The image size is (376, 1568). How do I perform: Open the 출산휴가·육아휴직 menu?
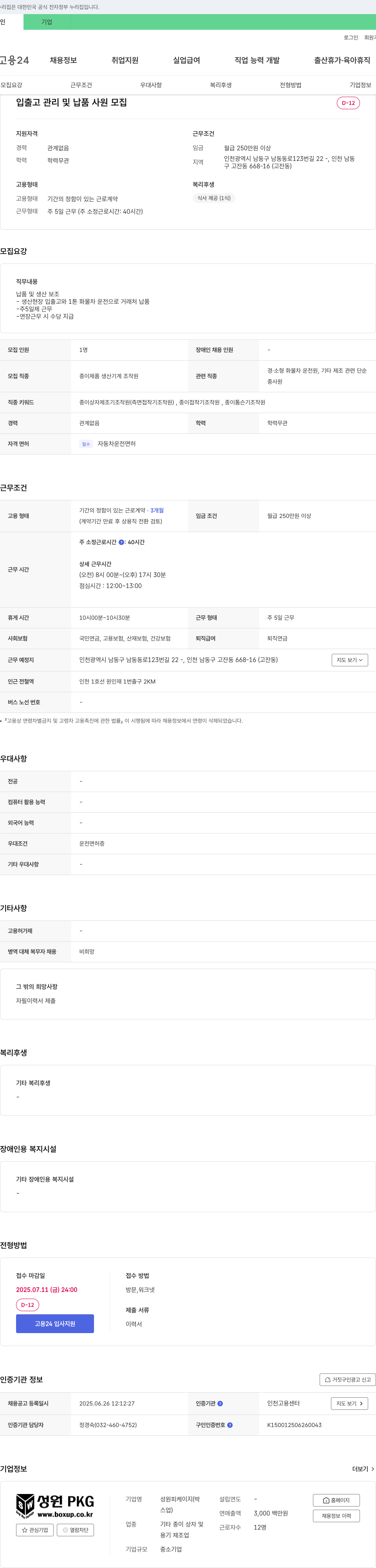[x=342, y=60]
